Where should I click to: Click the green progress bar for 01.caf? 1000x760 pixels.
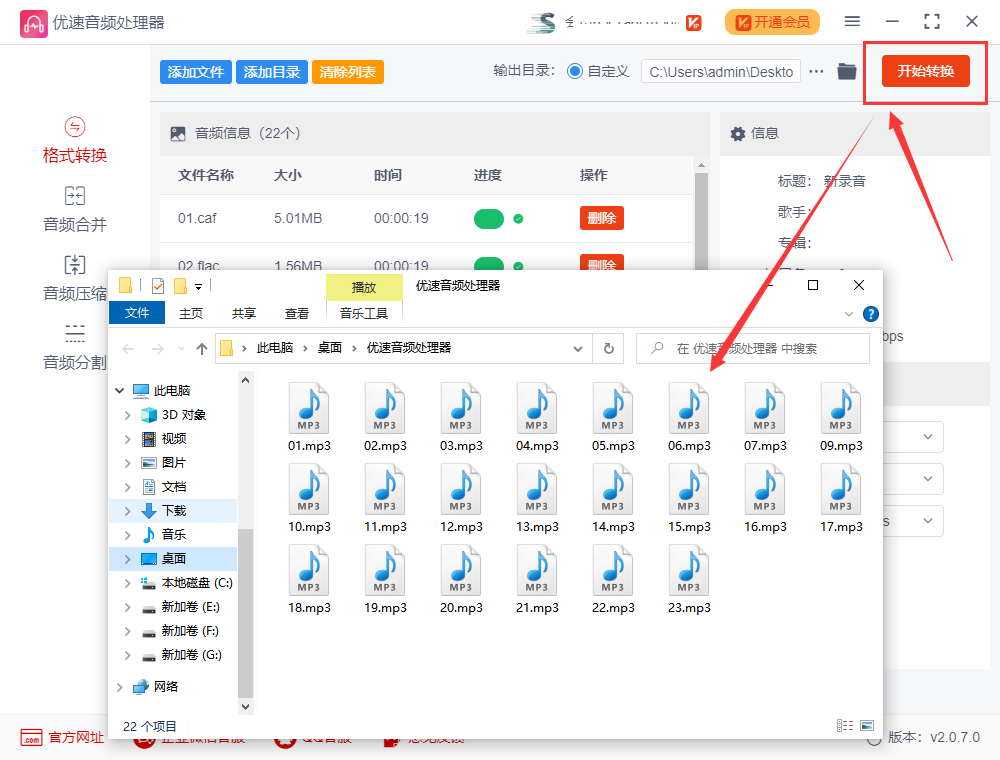[489, 219]
